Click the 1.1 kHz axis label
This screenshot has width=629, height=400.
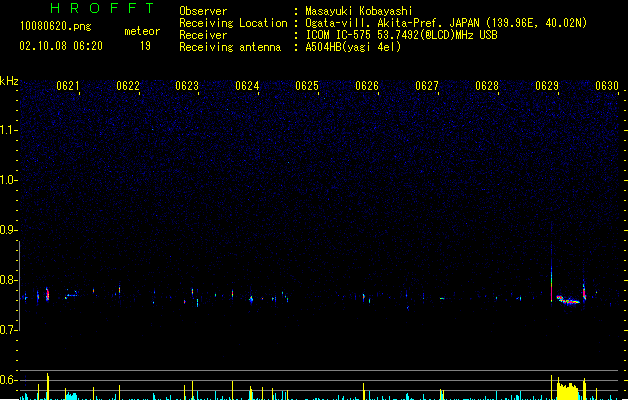[8, 130]
